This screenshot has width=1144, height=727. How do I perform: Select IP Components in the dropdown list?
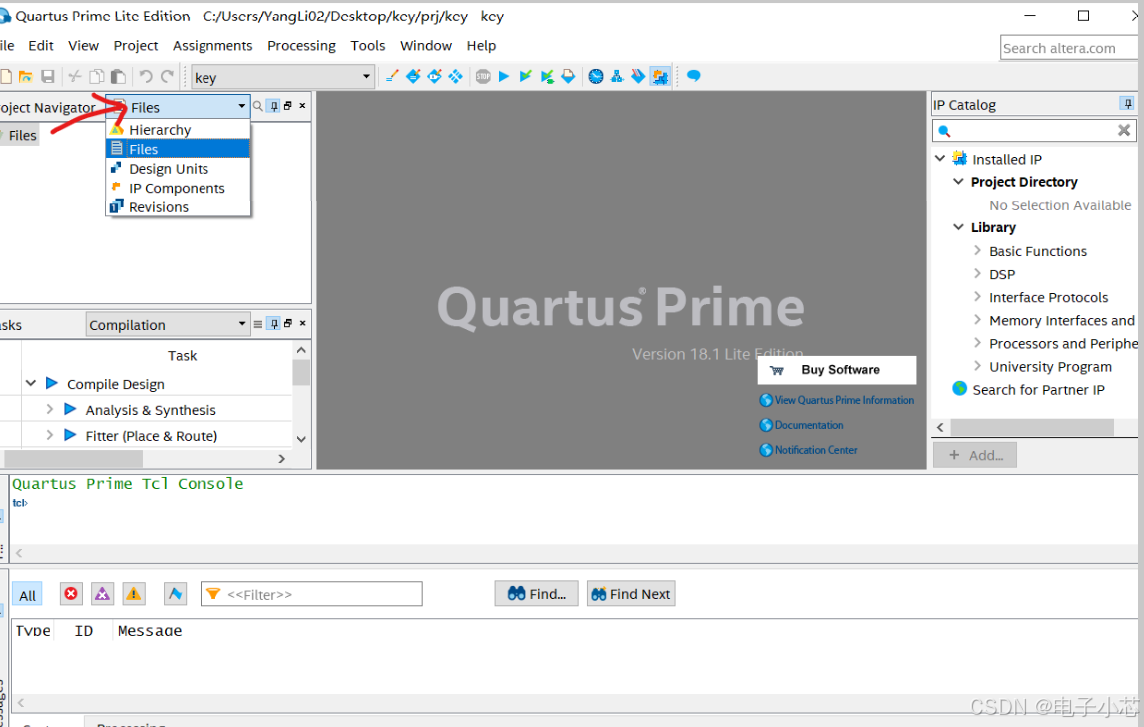coord(178,188)
